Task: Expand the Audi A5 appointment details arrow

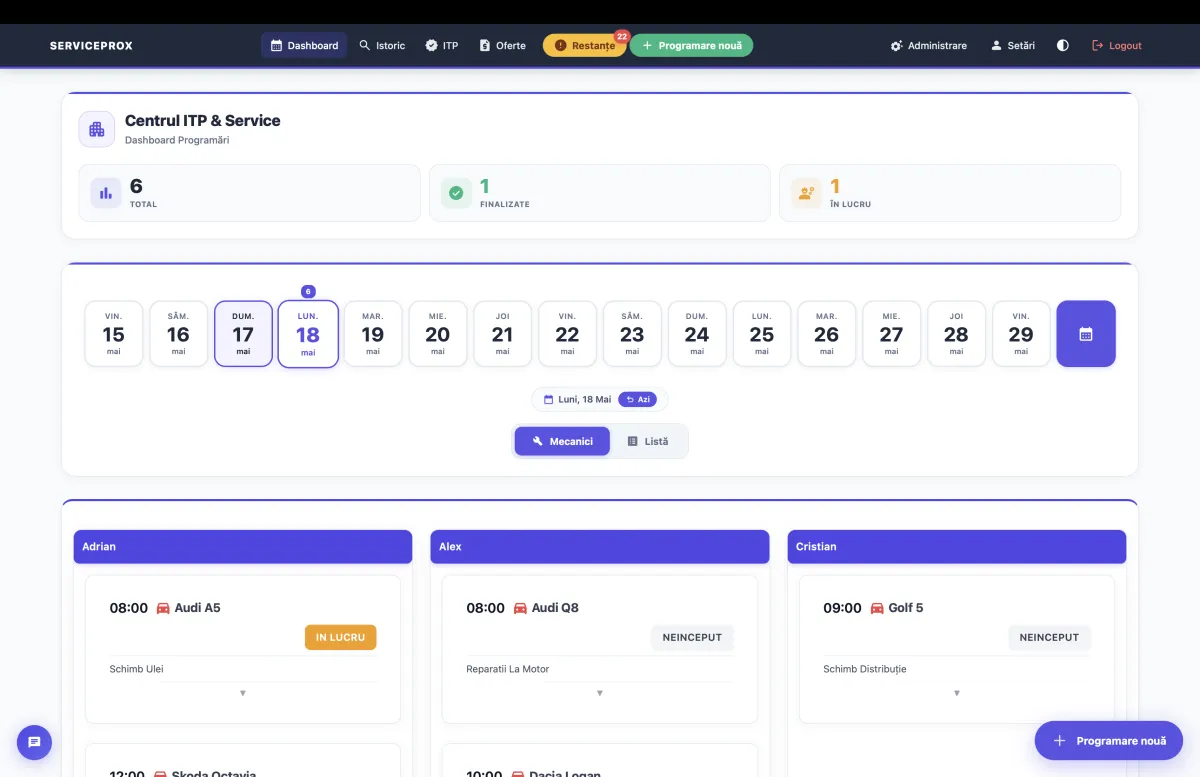Action: tap(243, 693)
